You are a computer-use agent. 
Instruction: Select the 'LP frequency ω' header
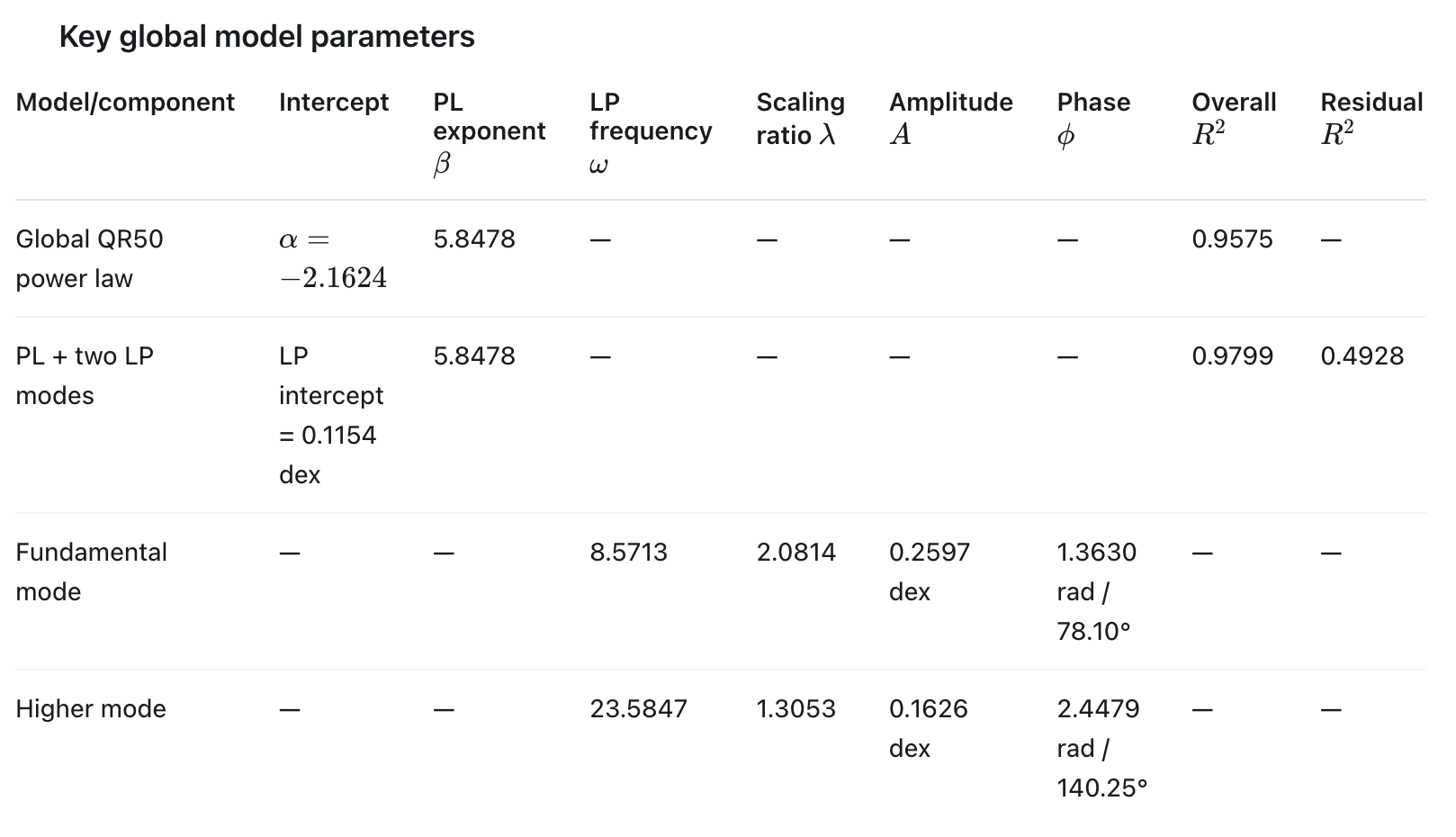[x=651, y=132]
